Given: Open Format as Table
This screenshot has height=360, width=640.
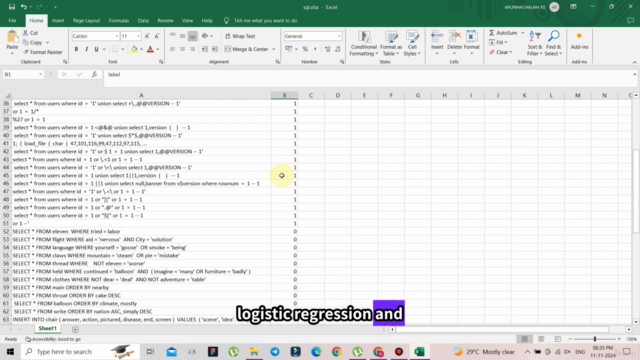Looking at the screenshot, I should click(391, 44).
